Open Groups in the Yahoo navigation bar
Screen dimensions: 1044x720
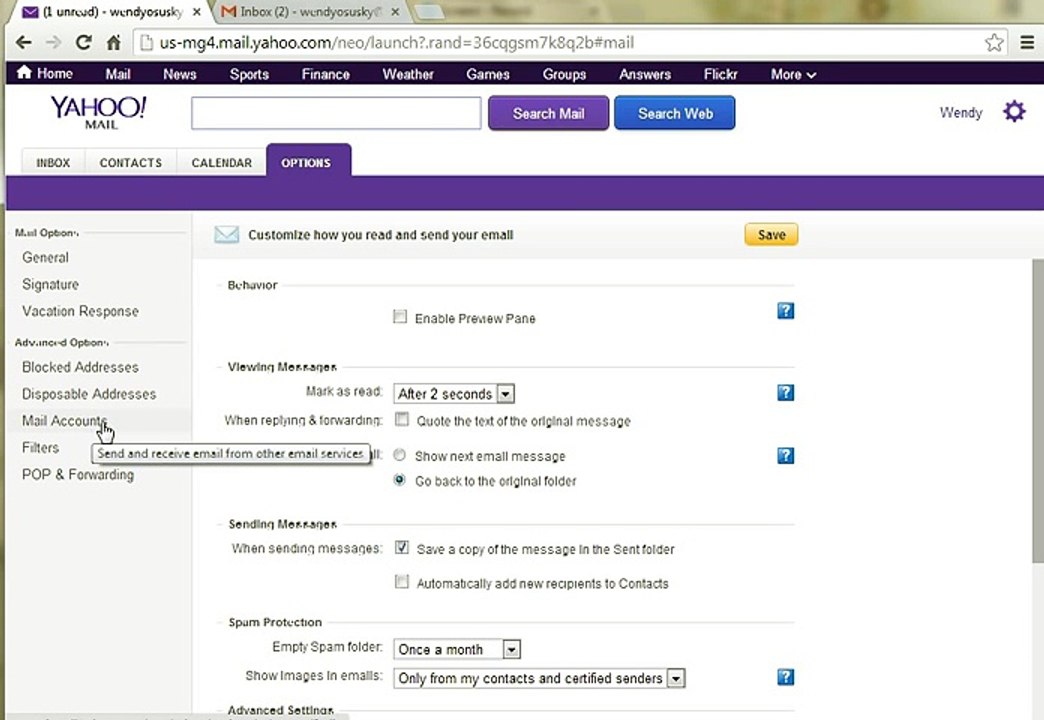click(565, 74)
